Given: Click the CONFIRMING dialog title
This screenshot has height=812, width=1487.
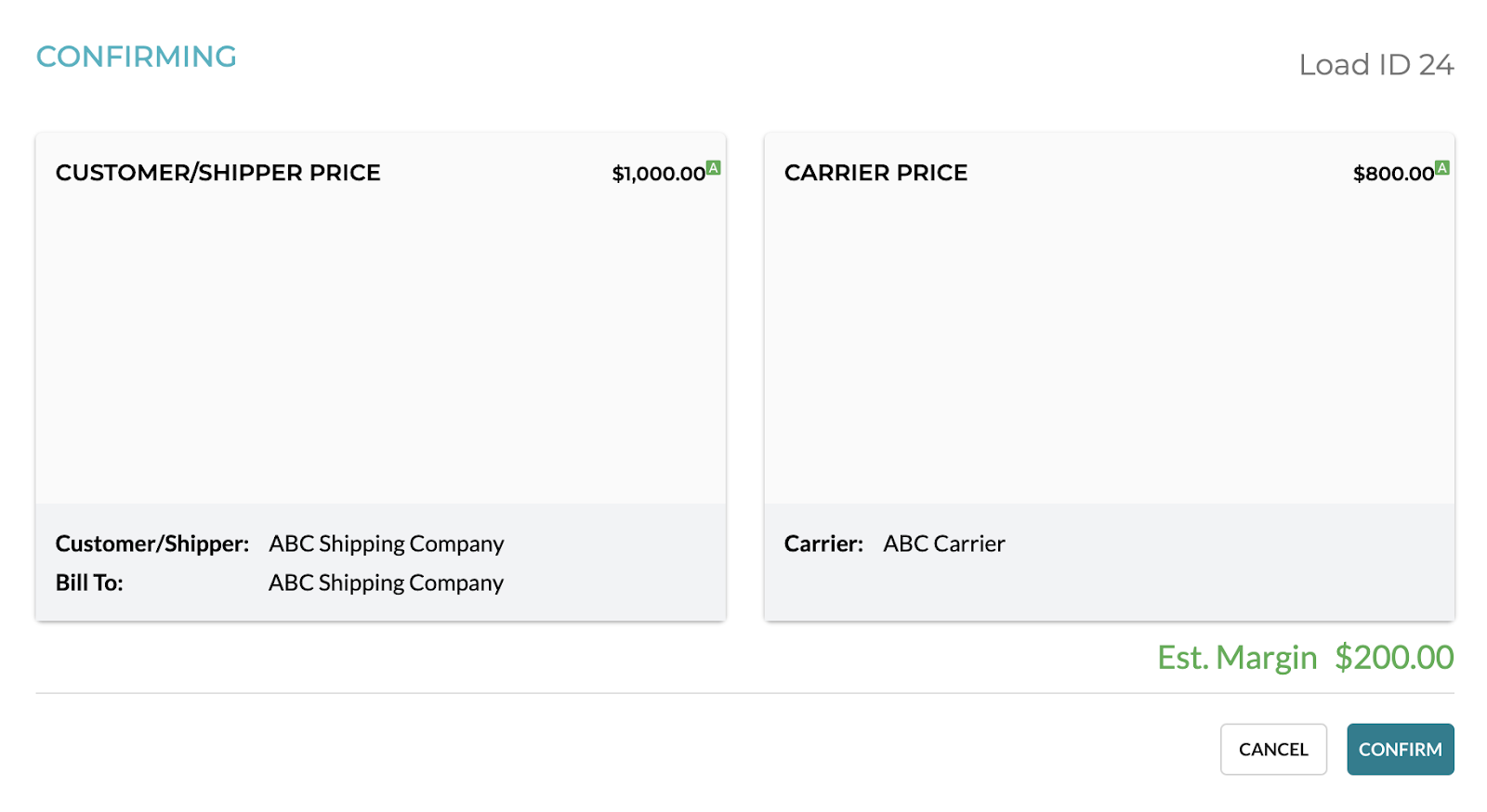Looking at the screenshot, I should coord(137,57).
